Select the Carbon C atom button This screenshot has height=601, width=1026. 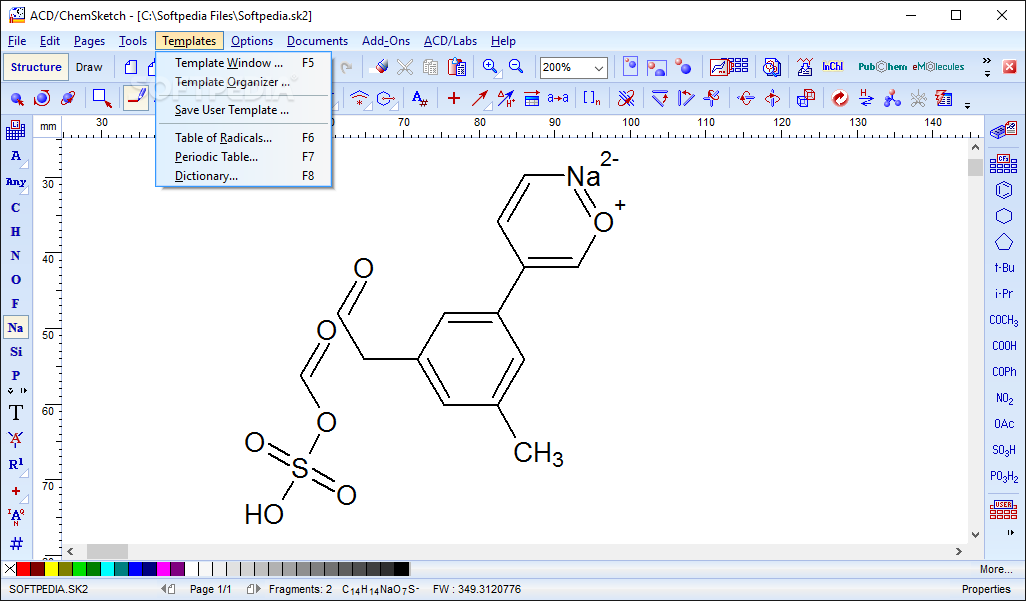16,208
